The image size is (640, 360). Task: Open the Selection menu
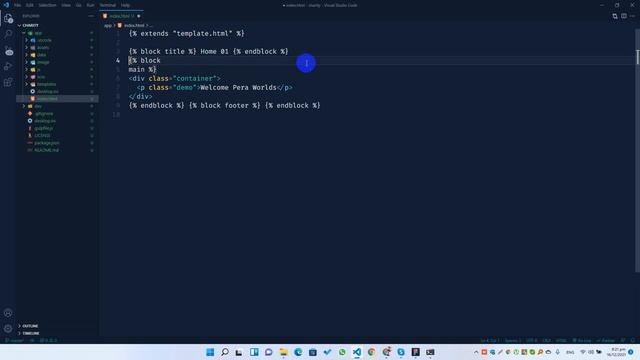pos(47,5)
